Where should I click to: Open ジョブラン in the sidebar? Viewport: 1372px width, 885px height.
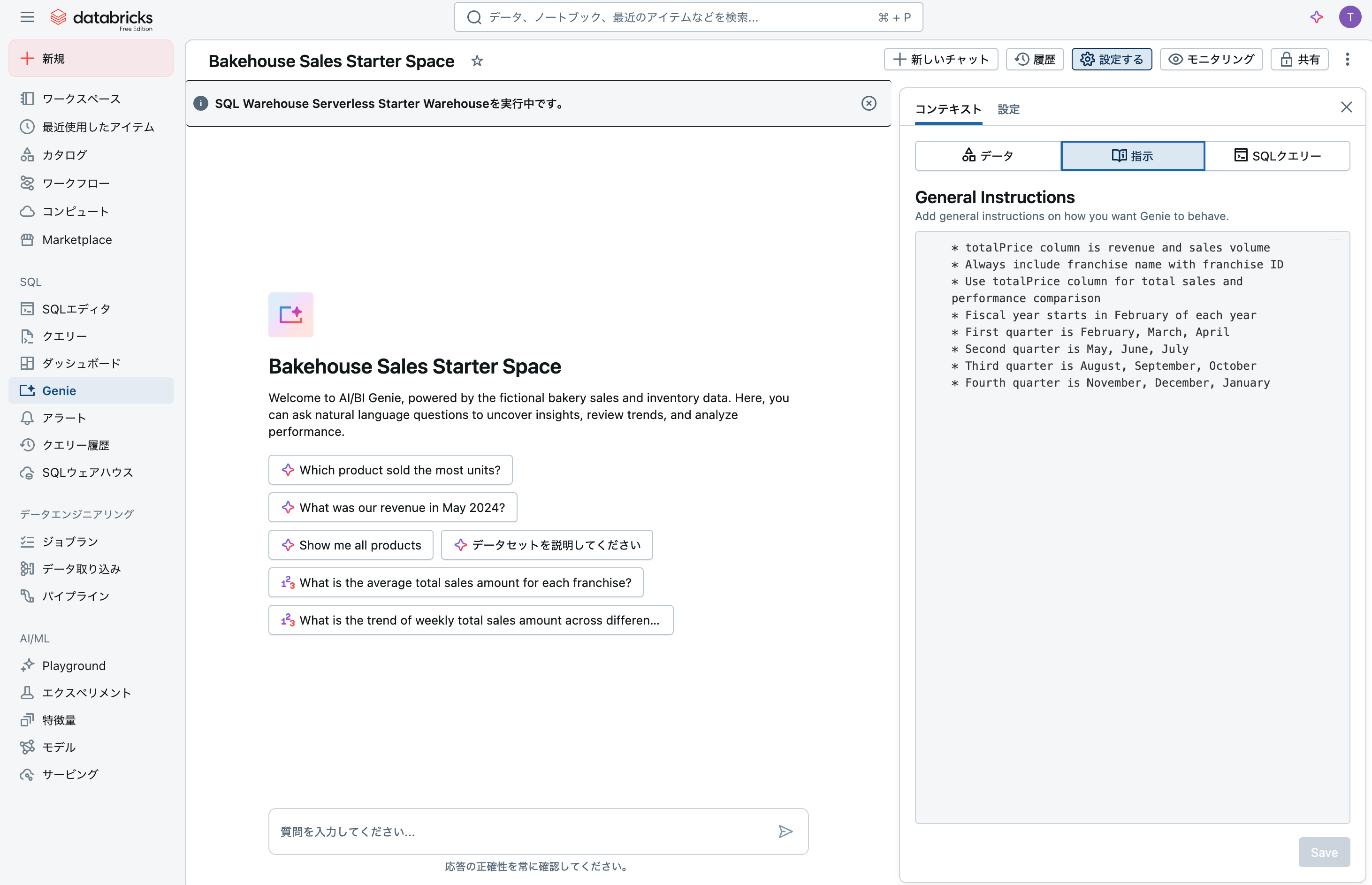tap(91, 542)
